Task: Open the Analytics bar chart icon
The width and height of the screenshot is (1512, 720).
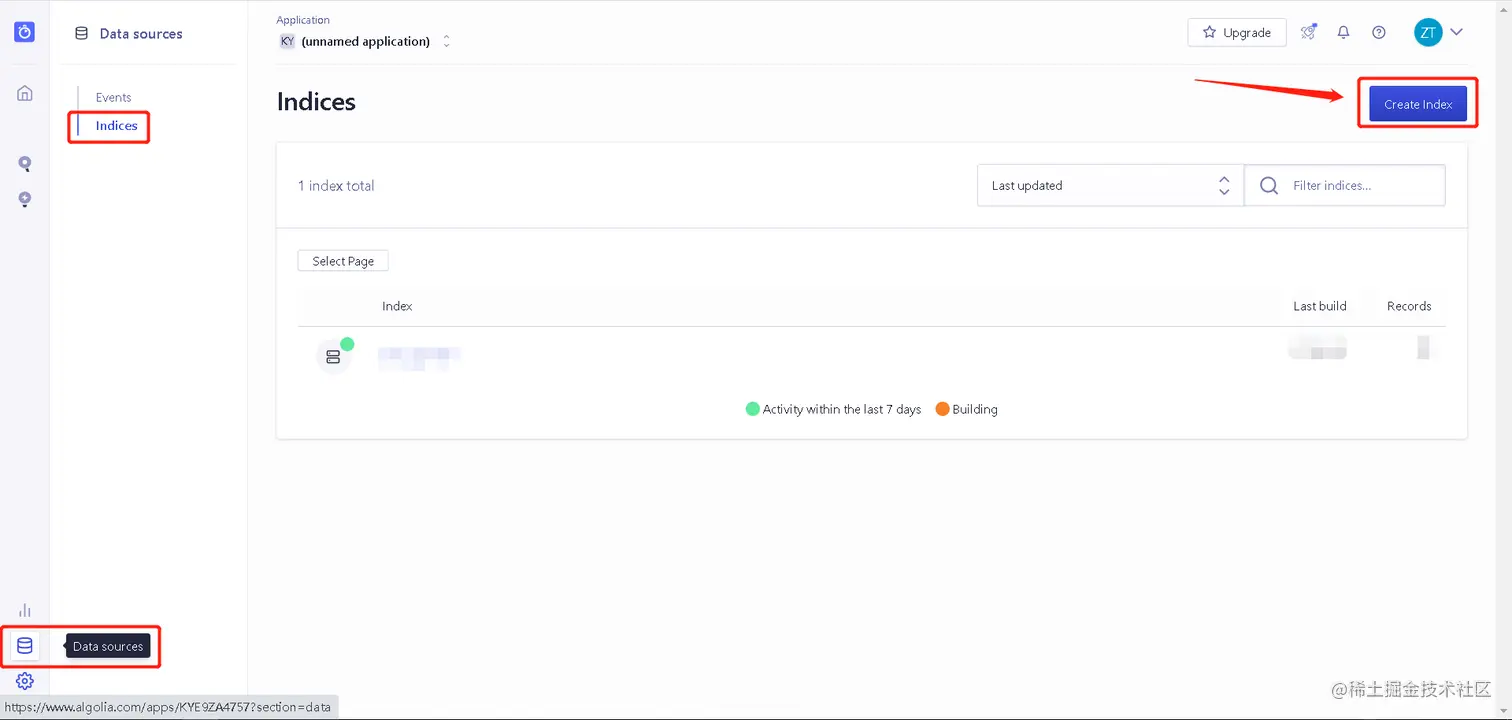Action: tap(25, 610)
